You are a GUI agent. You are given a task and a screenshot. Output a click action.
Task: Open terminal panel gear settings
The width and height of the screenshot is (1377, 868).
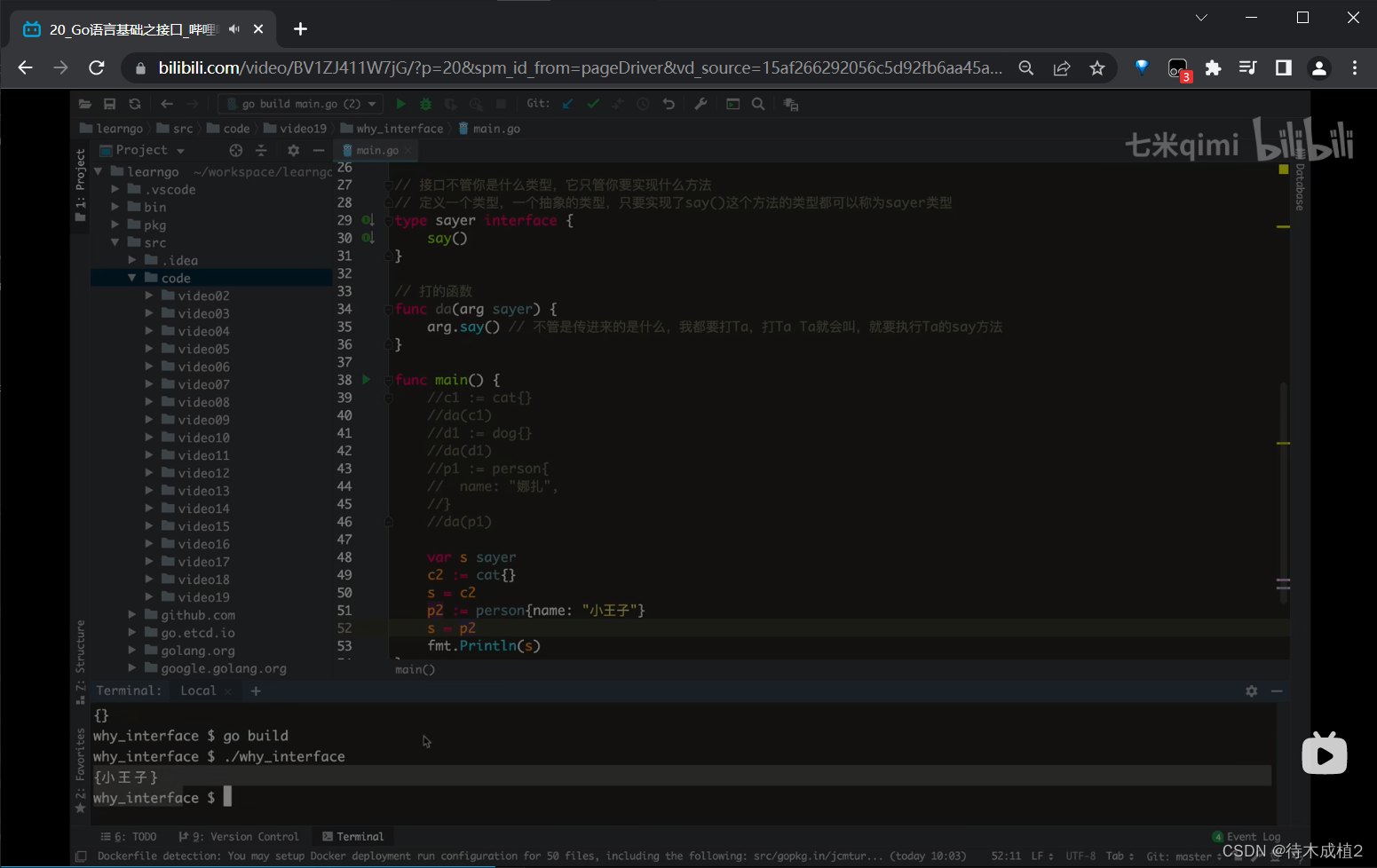[1252, 690]
